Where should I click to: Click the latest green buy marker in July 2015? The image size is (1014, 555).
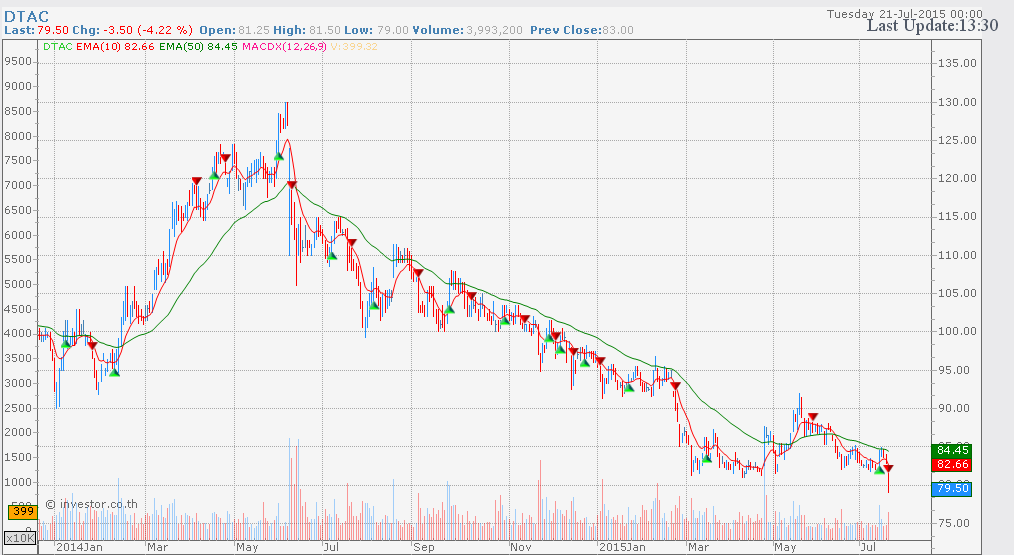pos(879,470)
